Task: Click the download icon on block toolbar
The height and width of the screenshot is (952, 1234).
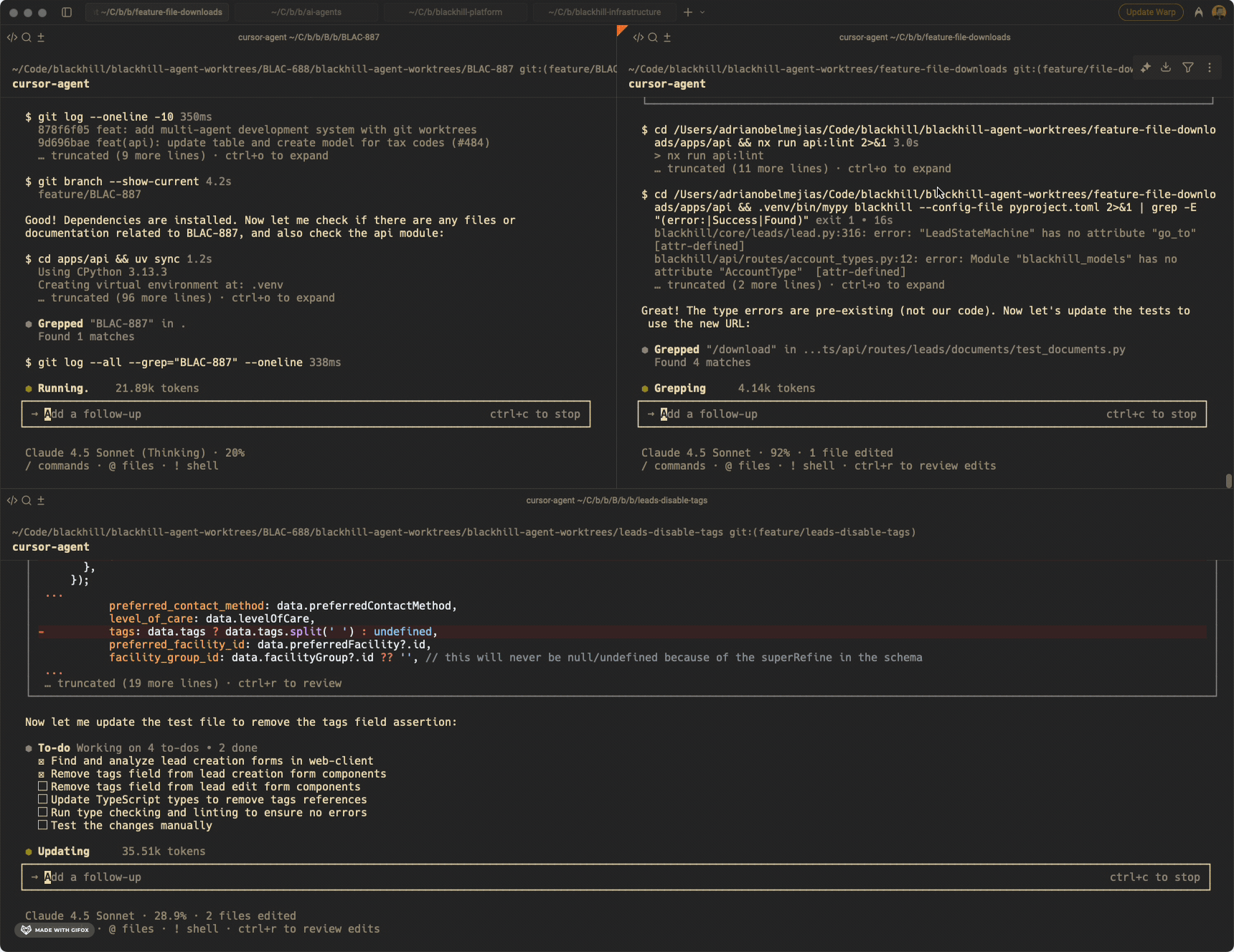Action: point(1166,67)
